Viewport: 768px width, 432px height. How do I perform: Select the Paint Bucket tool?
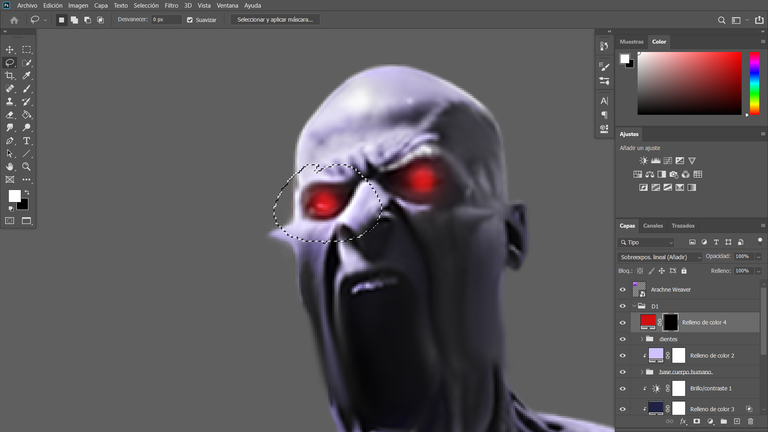click(26, 115)
